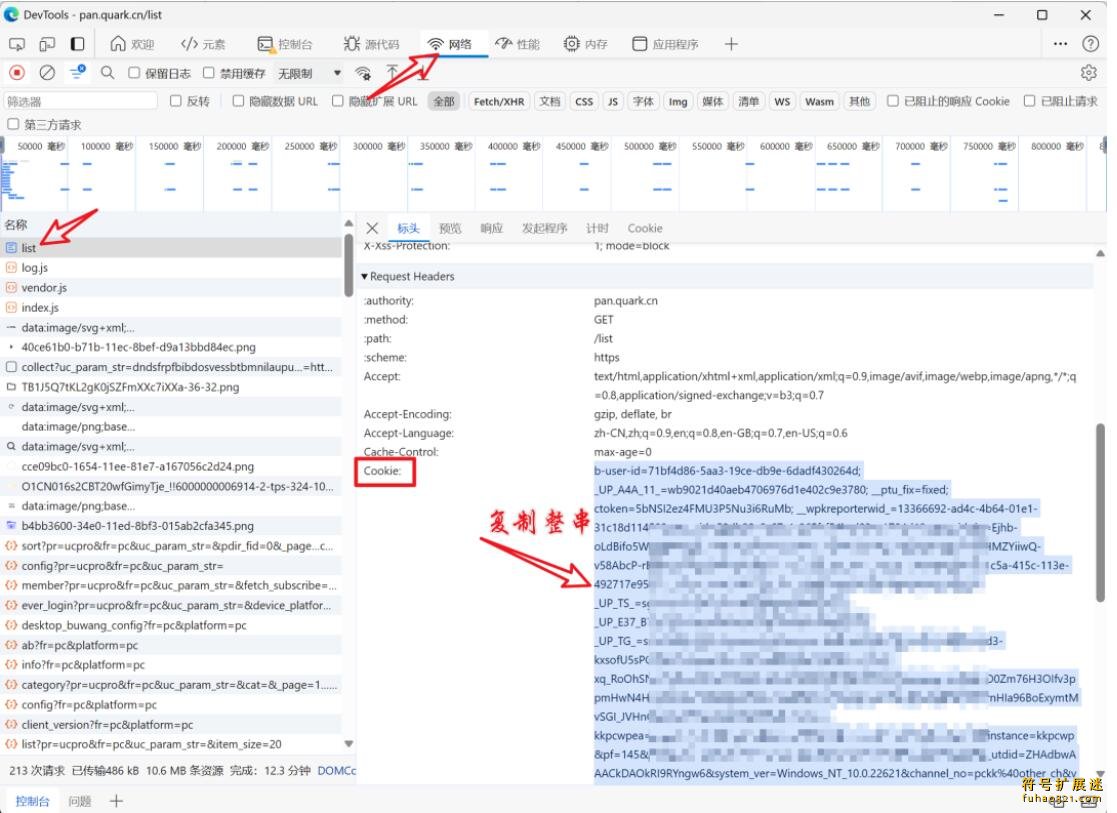Screen dimensions: 1117x813
Task: Toggle the dock sidebar panel icon
Action: pos(78,44)
